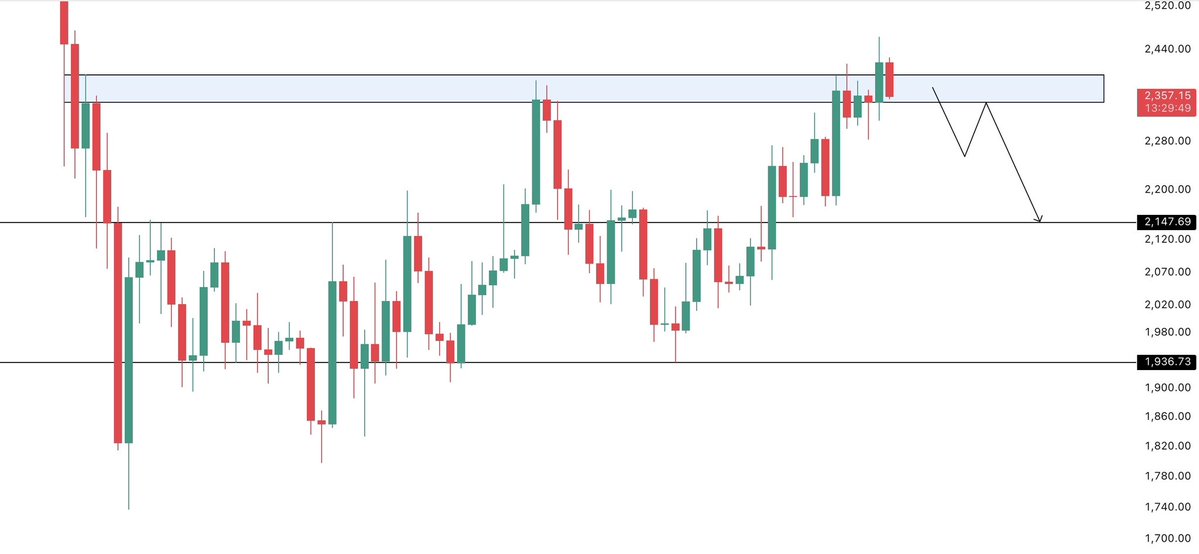Viewport: 1199px width, 554px height.
Task: Click the arrowhead of the projected path
Action: click(x=1040, y=219)
